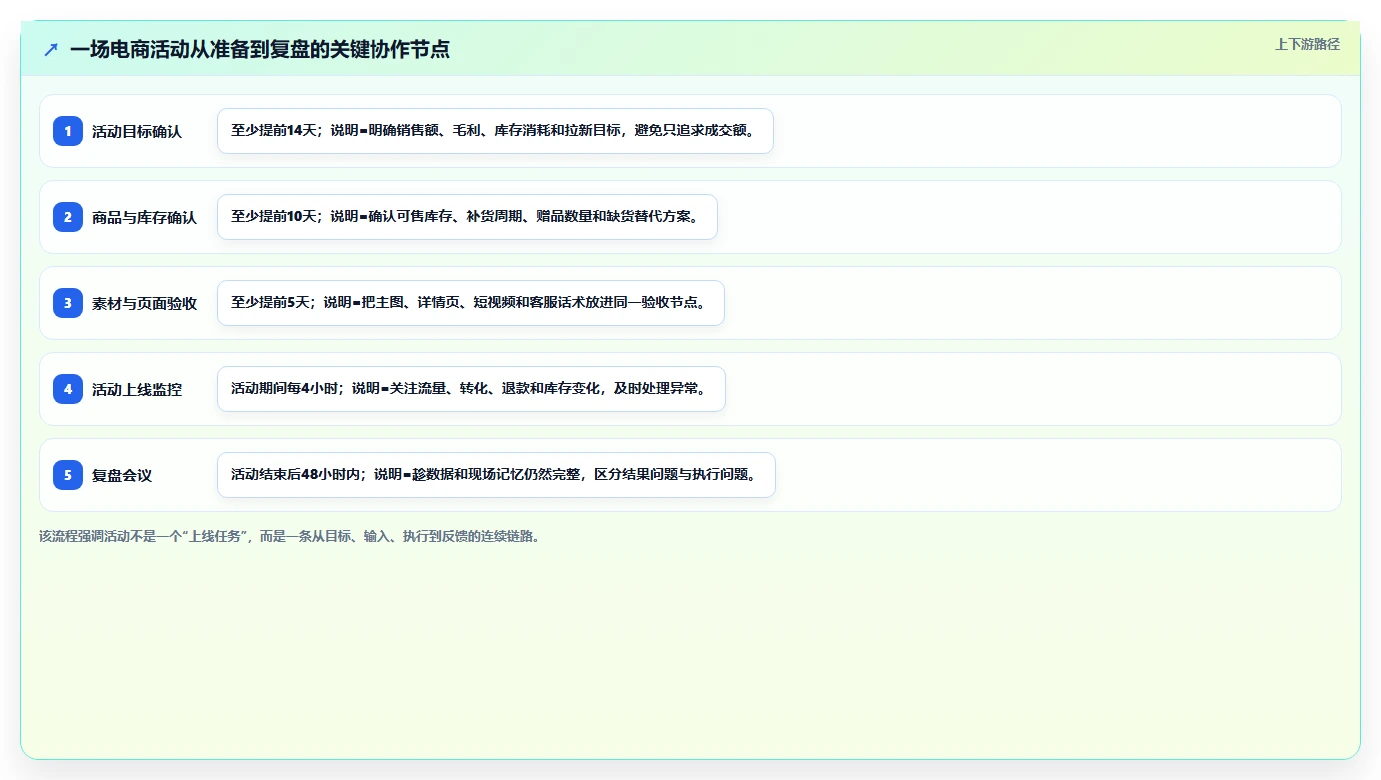This screenshot has width=1381, height=780.
Task: Open the 至少提前14天 description box
Action: (495, 131)
